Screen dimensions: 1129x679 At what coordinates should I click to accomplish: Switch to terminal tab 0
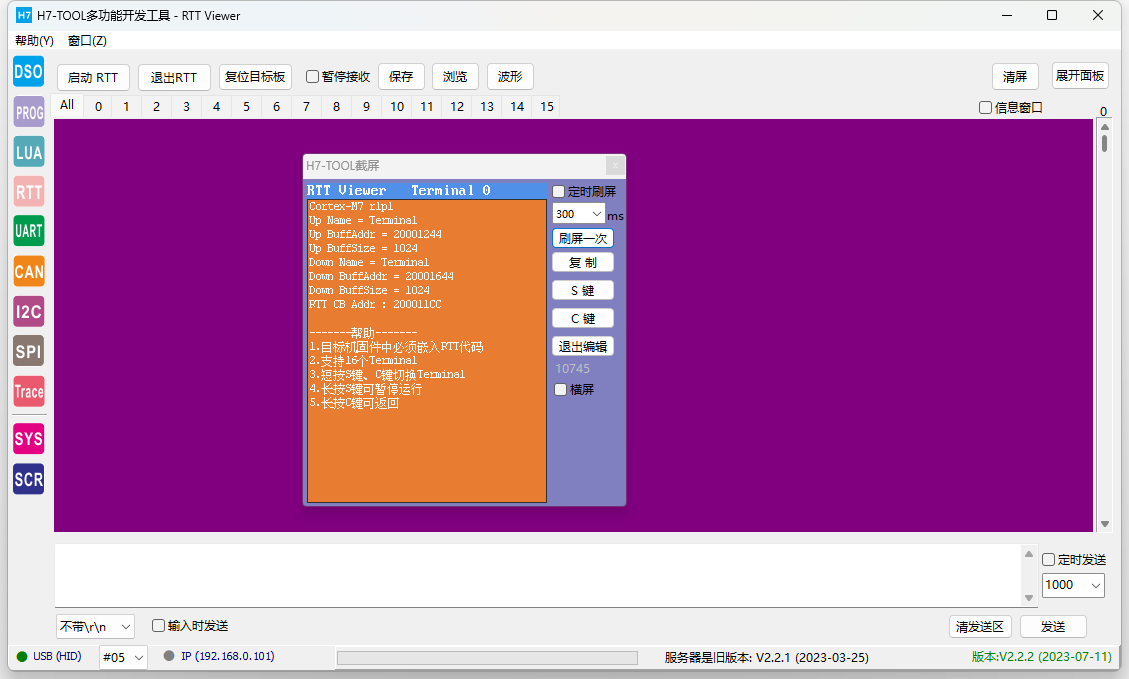[99, 107]
